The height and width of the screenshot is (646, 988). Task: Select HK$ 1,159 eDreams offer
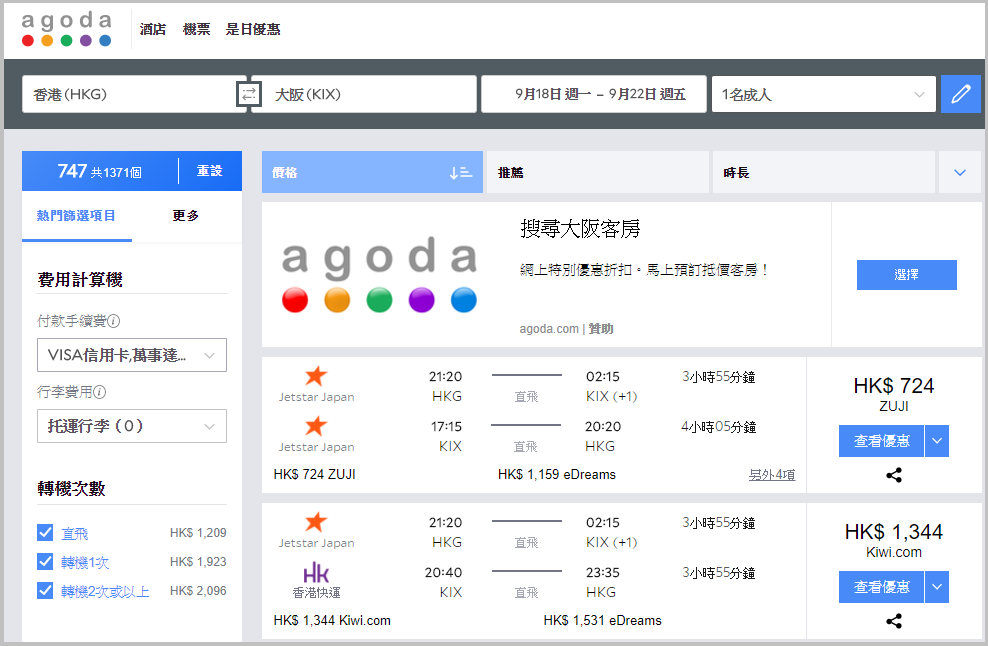point(556,475)
